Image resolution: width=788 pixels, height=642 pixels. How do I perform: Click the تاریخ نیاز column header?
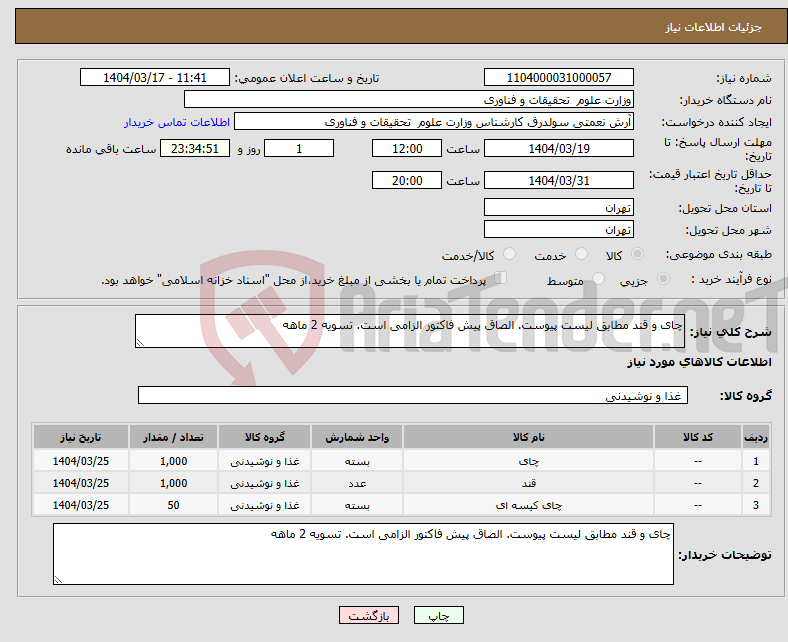pyautogui.click(x=80, y=437)
